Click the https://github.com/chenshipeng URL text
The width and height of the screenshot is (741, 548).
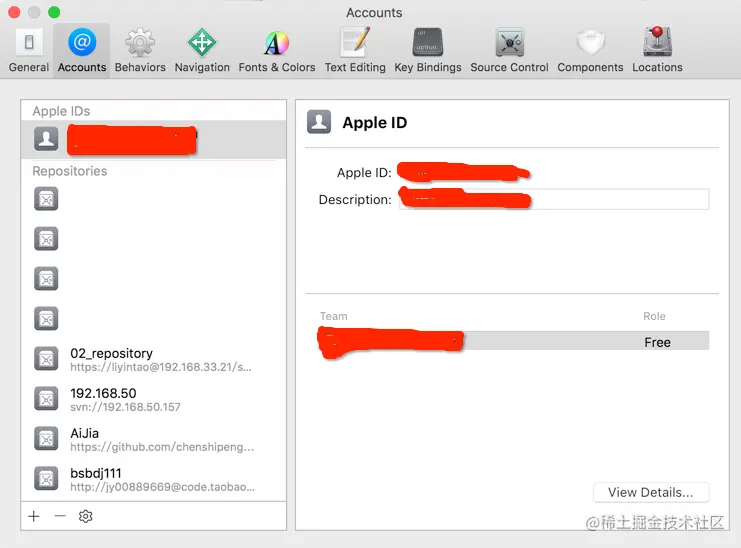tap(162, 447)
